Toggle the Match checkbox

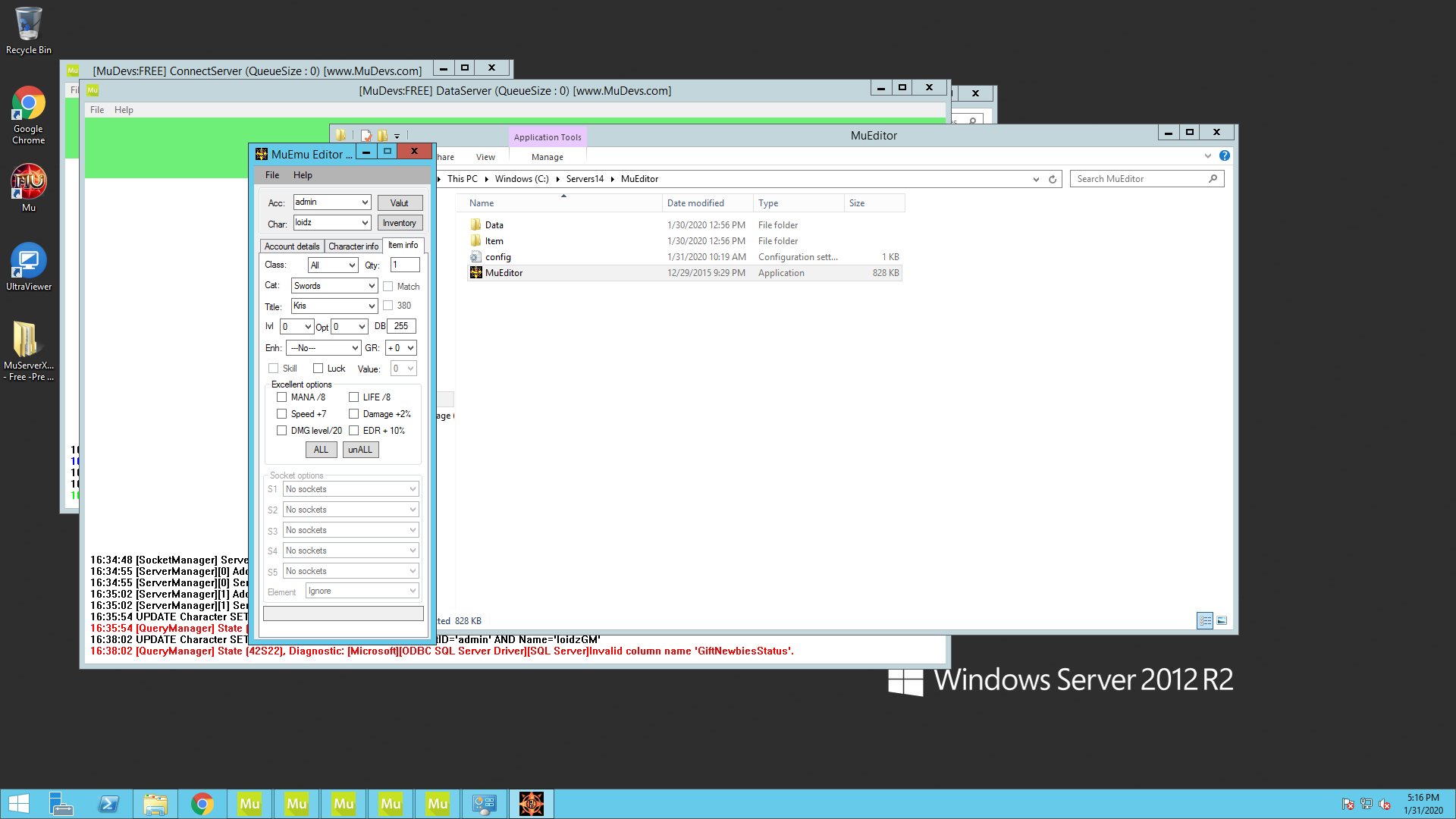(x=388, y=287)
